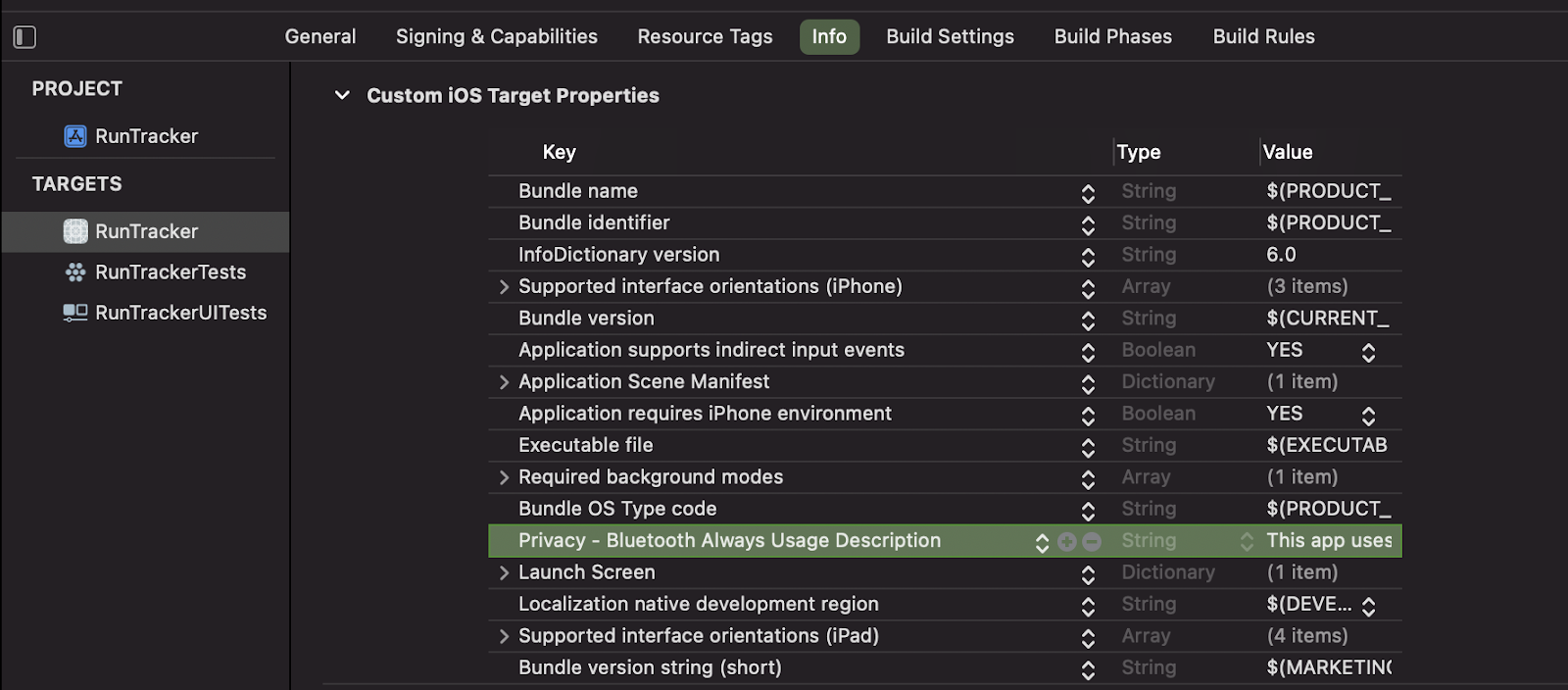
Task: Click the Bluetooth usage description value field
Action: 1328,541
